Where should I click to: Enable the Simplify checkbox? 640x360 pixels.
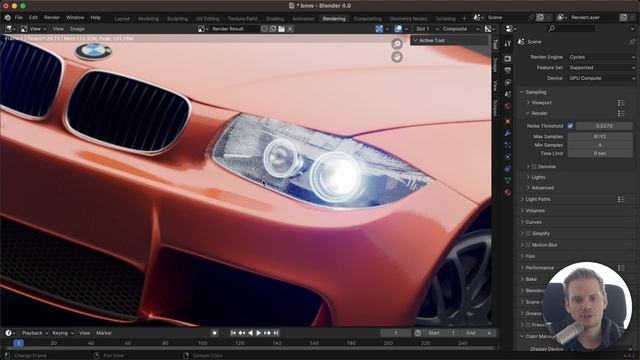[528, 233]
